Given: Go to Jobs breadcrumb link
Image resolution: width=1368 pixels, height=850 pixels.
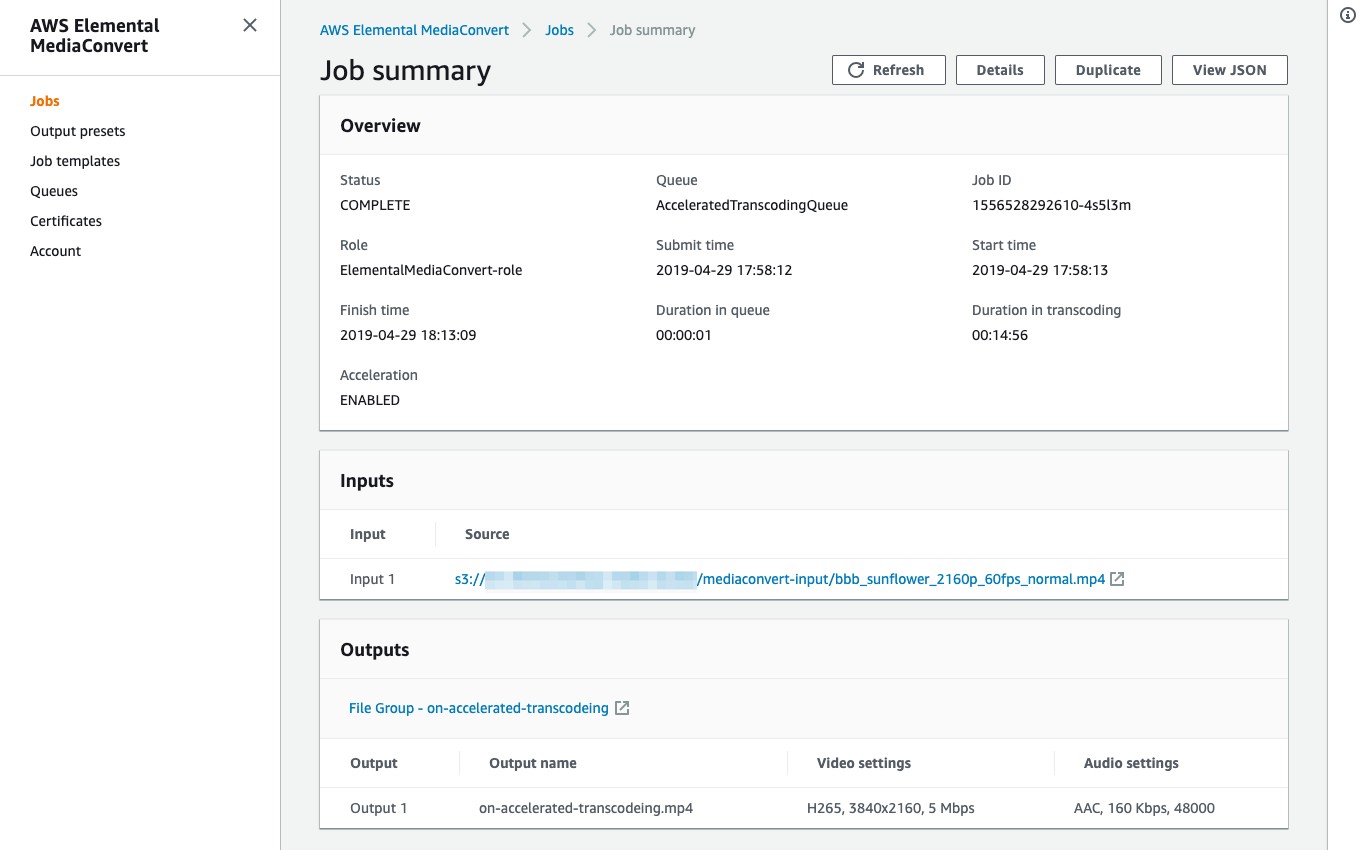Looking at the screenshot, I should [x=560, y=30].
